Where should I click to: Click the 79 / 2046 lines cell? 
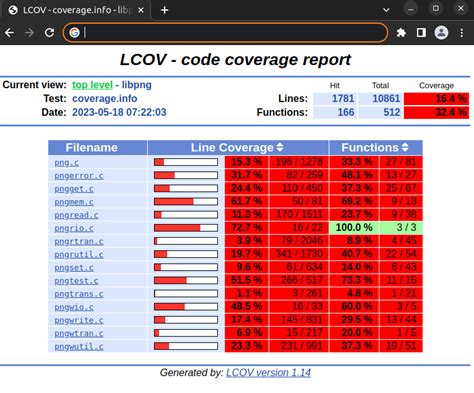pos(299,241)
